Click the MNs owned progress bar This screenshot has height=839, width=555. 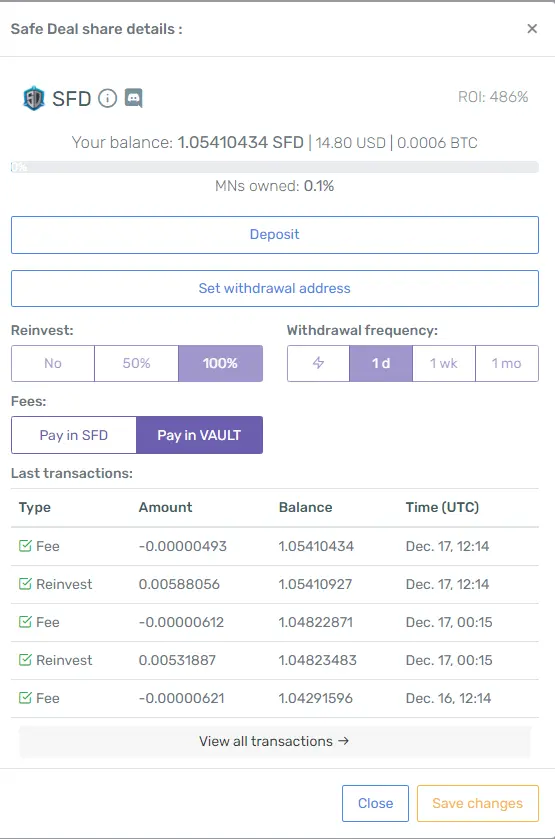[x=275, y=167]
